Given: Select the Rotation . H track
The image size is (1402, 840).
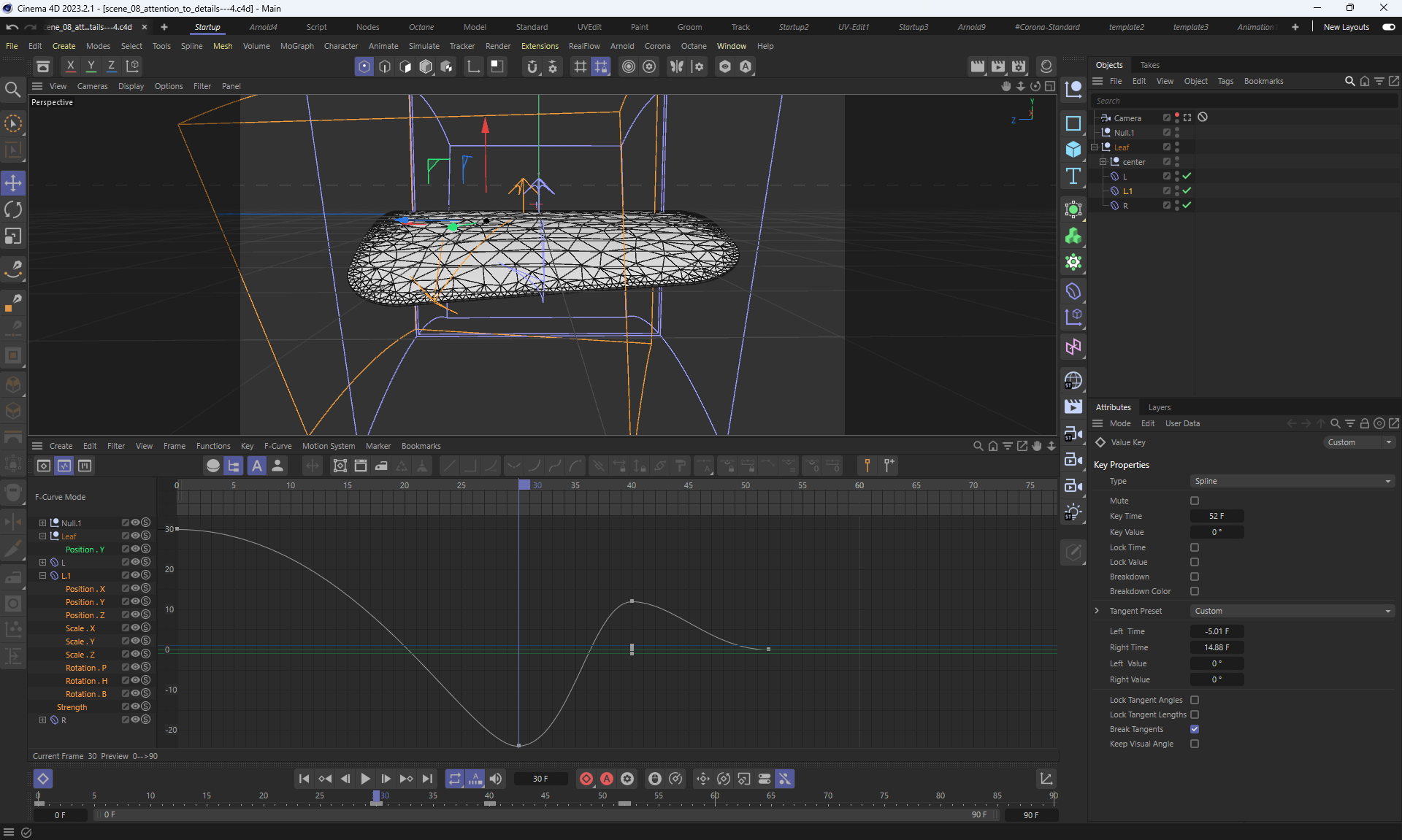Looking at the screenshot, I should (86, 681).
